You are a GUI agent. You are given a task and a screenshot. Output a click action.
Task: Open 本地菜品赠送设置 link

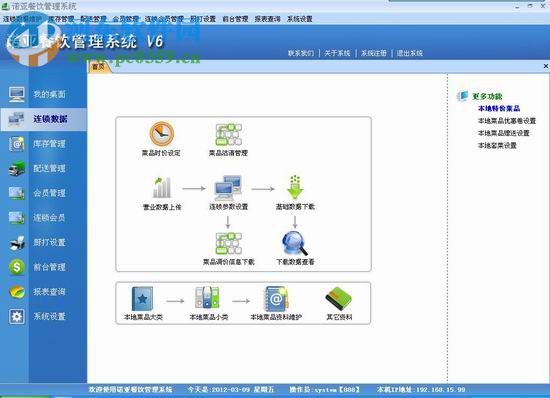coord(504,133)
